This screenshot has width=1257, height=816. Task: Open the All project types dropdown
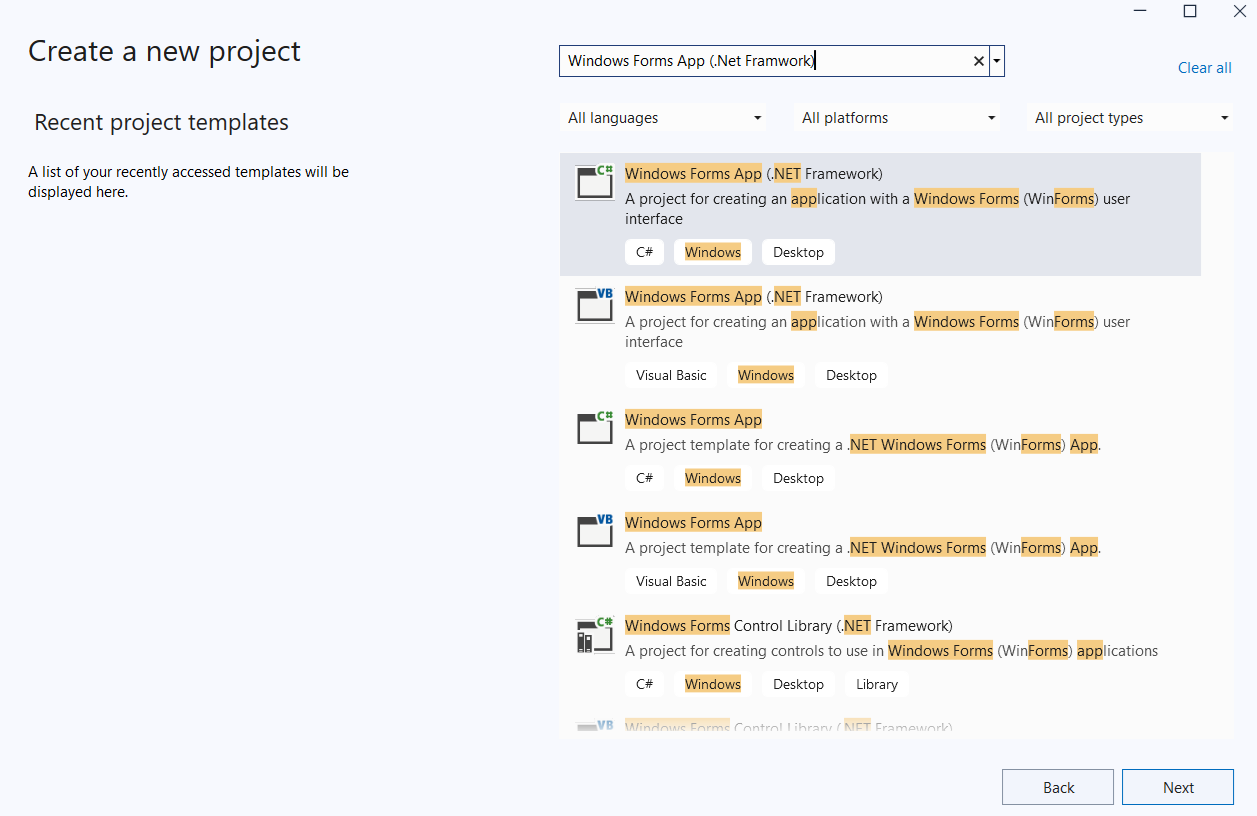tap(1130, 117)
